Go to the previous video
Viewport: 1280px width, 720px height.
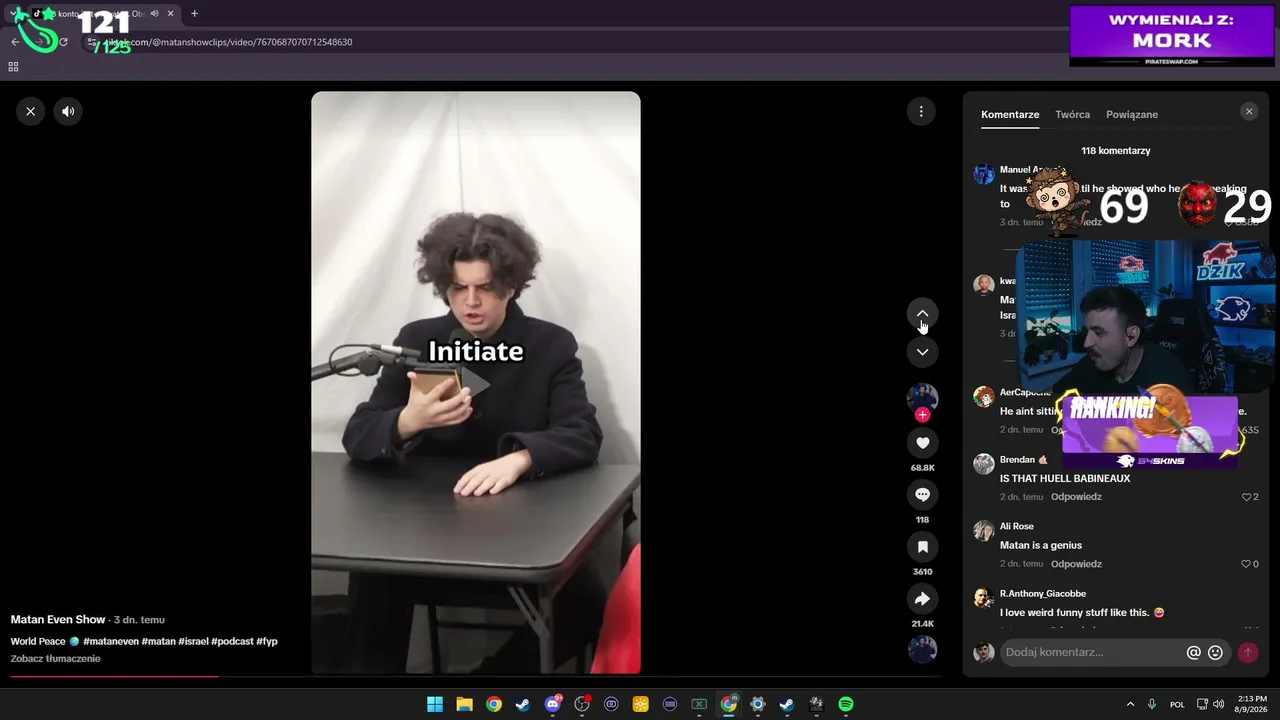click(x=922, y=314)
